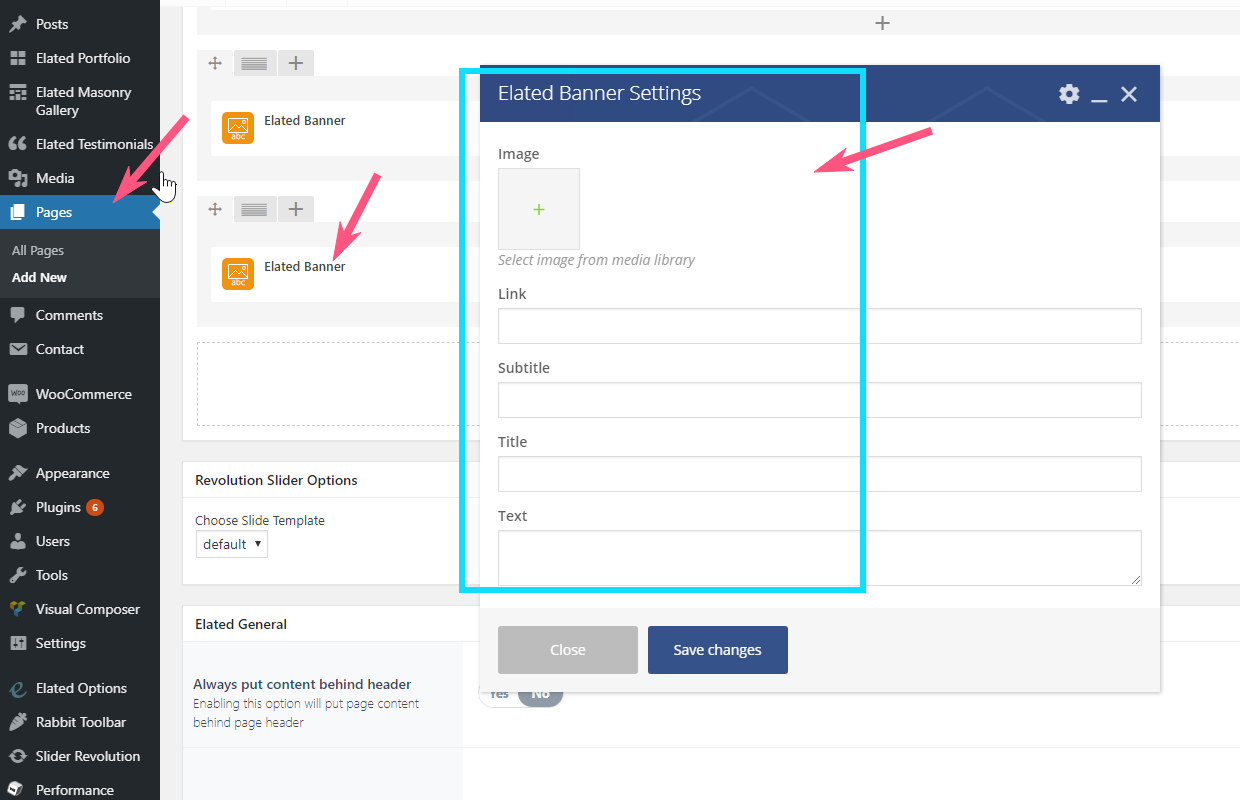Click first Elated Banner orange icon
The width and height of the screenshot is (1240, 800).
point(238,128)
